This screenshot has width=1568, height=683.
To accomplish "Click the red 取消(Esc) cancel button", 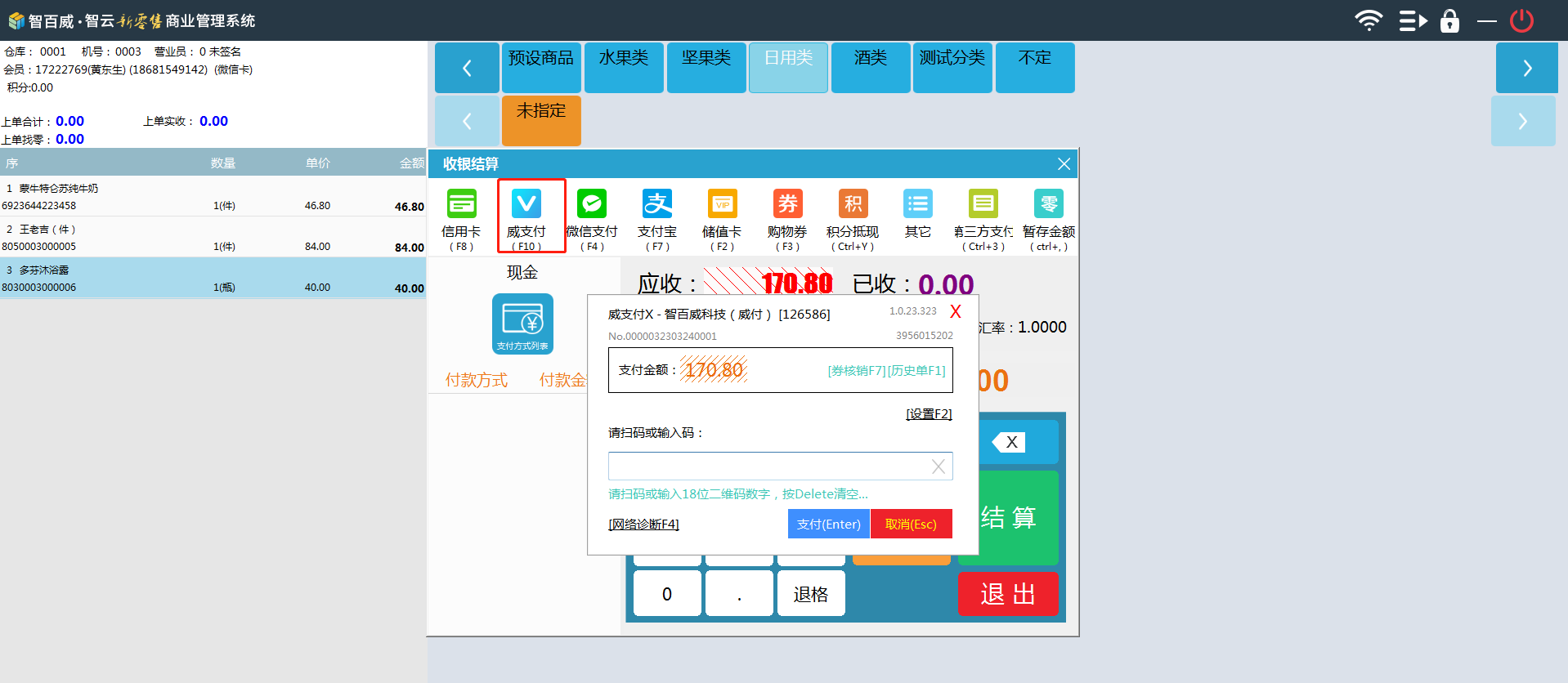I will click(x=911, y=524).
